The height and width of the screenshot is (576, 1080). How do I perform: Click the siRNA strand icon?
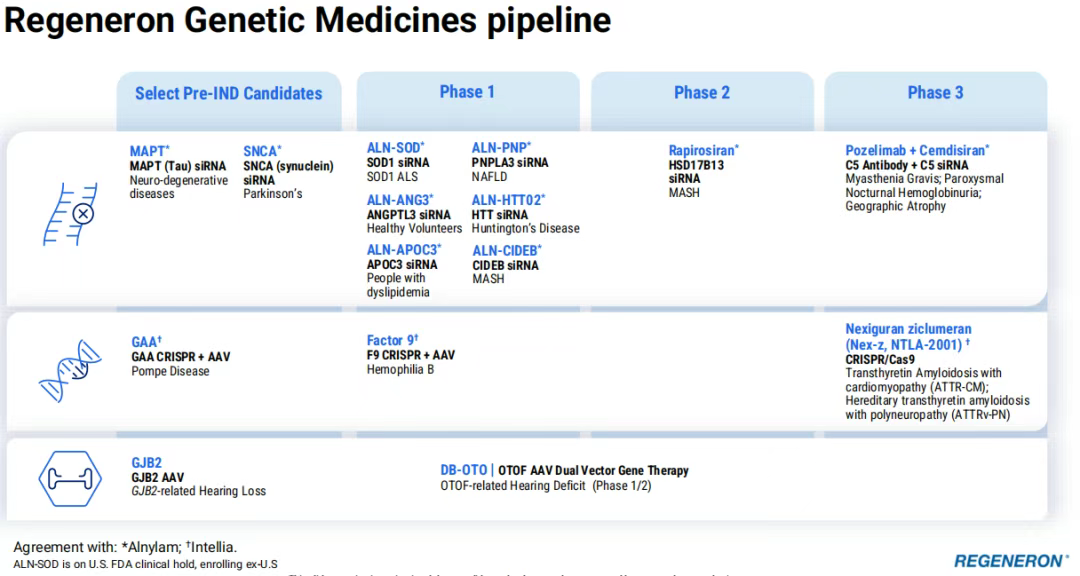72,214
